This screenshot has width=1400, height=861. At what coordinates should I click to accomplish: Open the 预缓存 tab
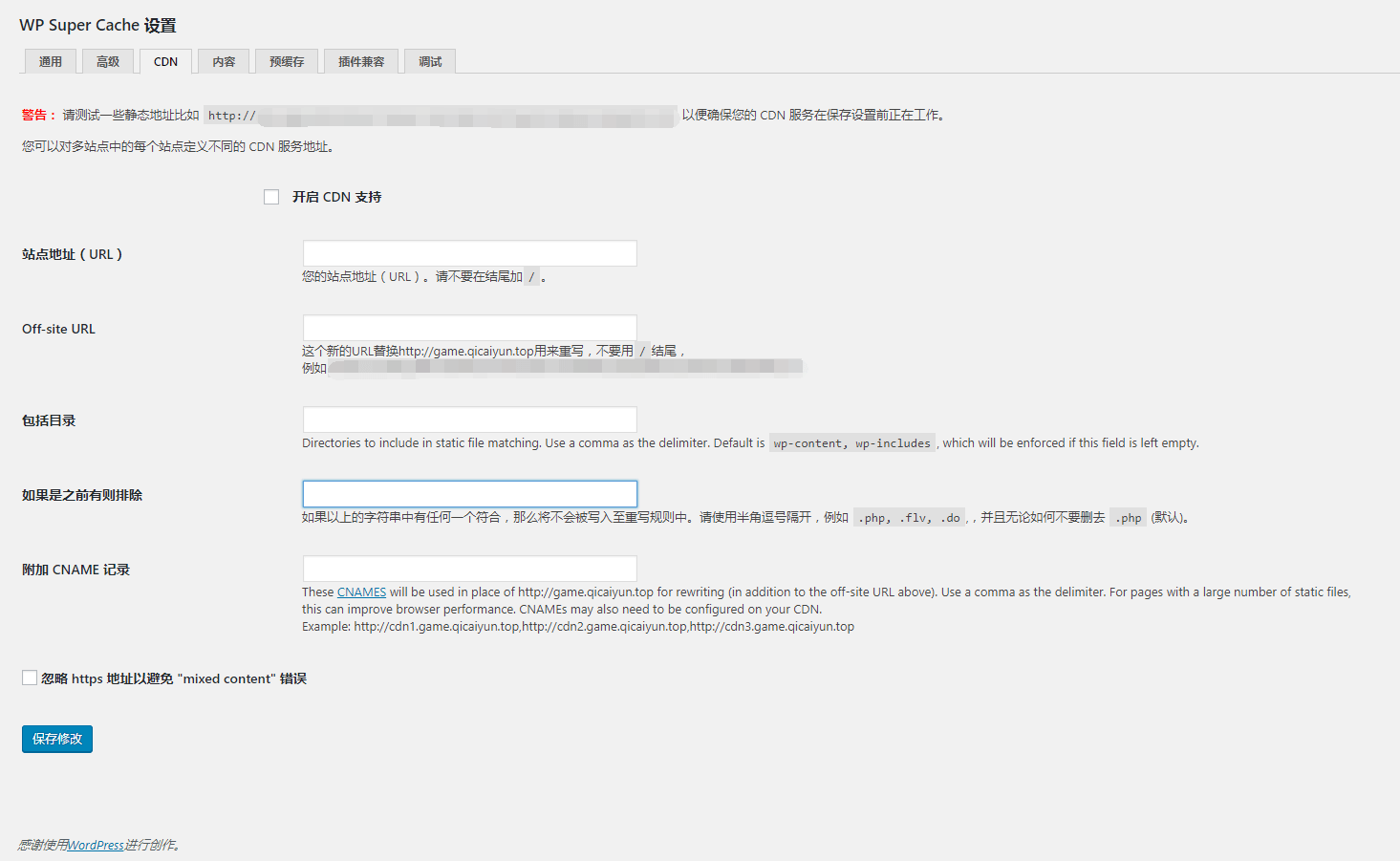287,62
